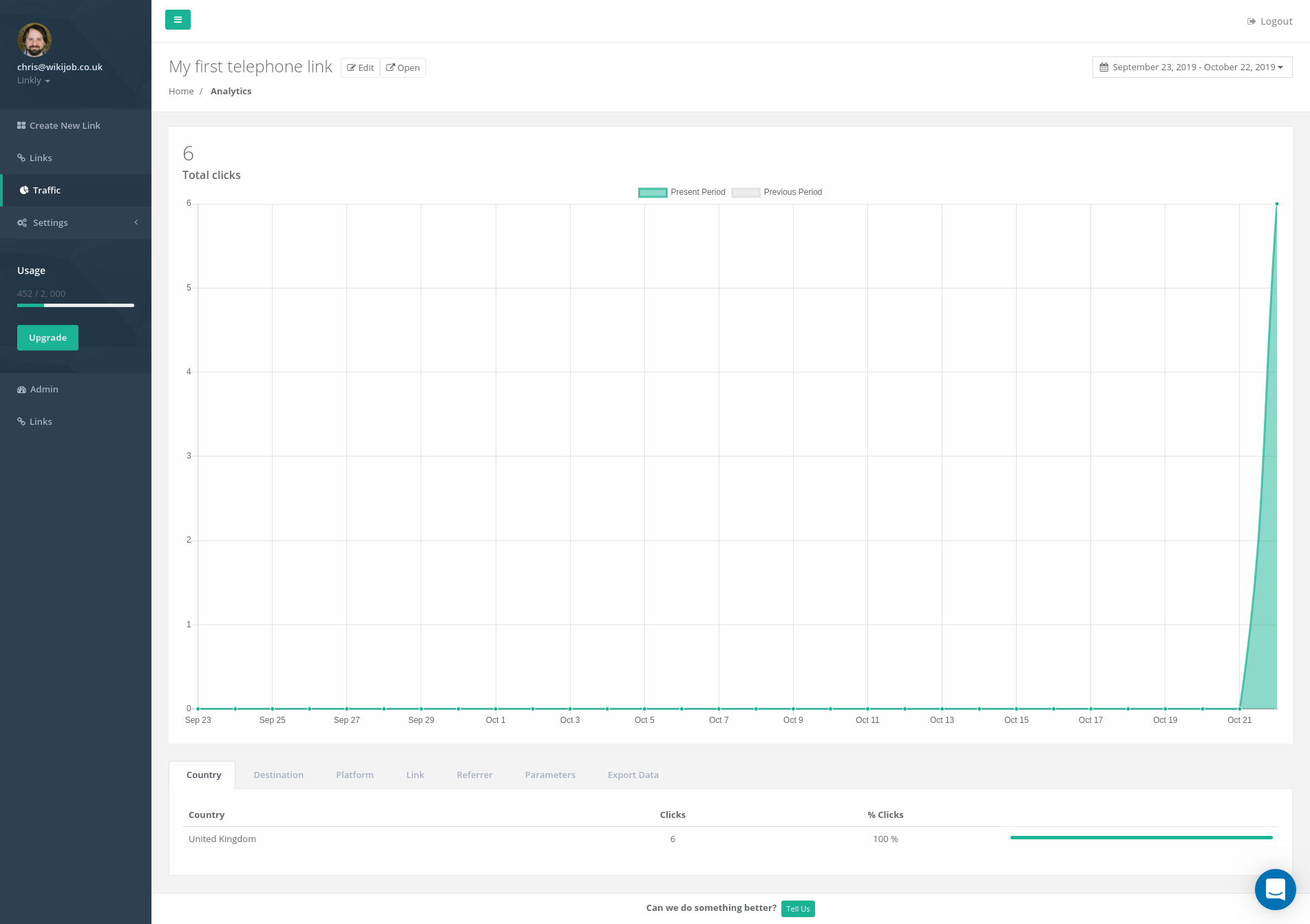1310x924 pixels.
Task: Open the date range picker dropdown
Action: coord(1192,67)
